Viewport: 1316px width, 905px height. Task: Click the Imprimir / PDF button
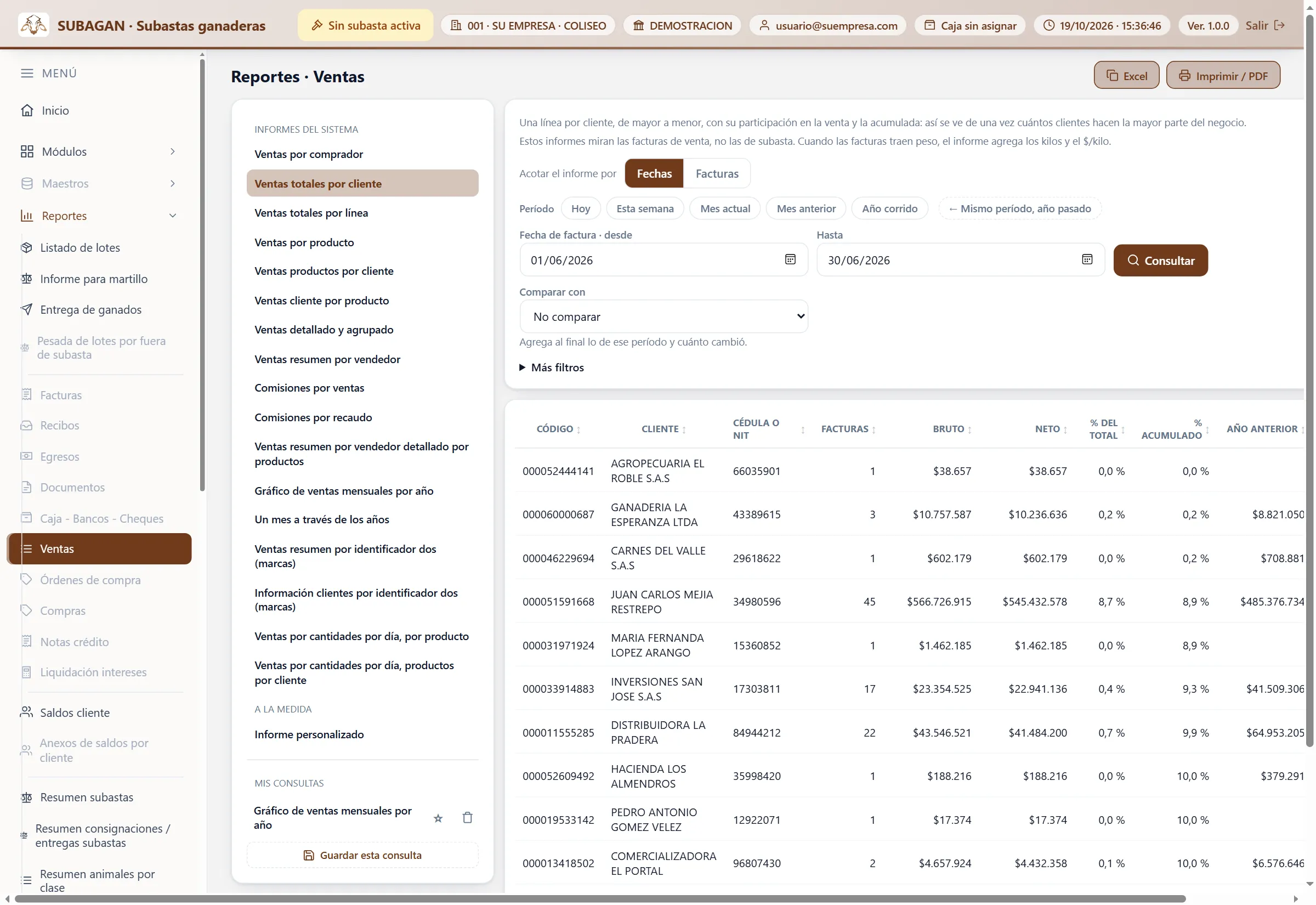click(x=1223, y=76)
